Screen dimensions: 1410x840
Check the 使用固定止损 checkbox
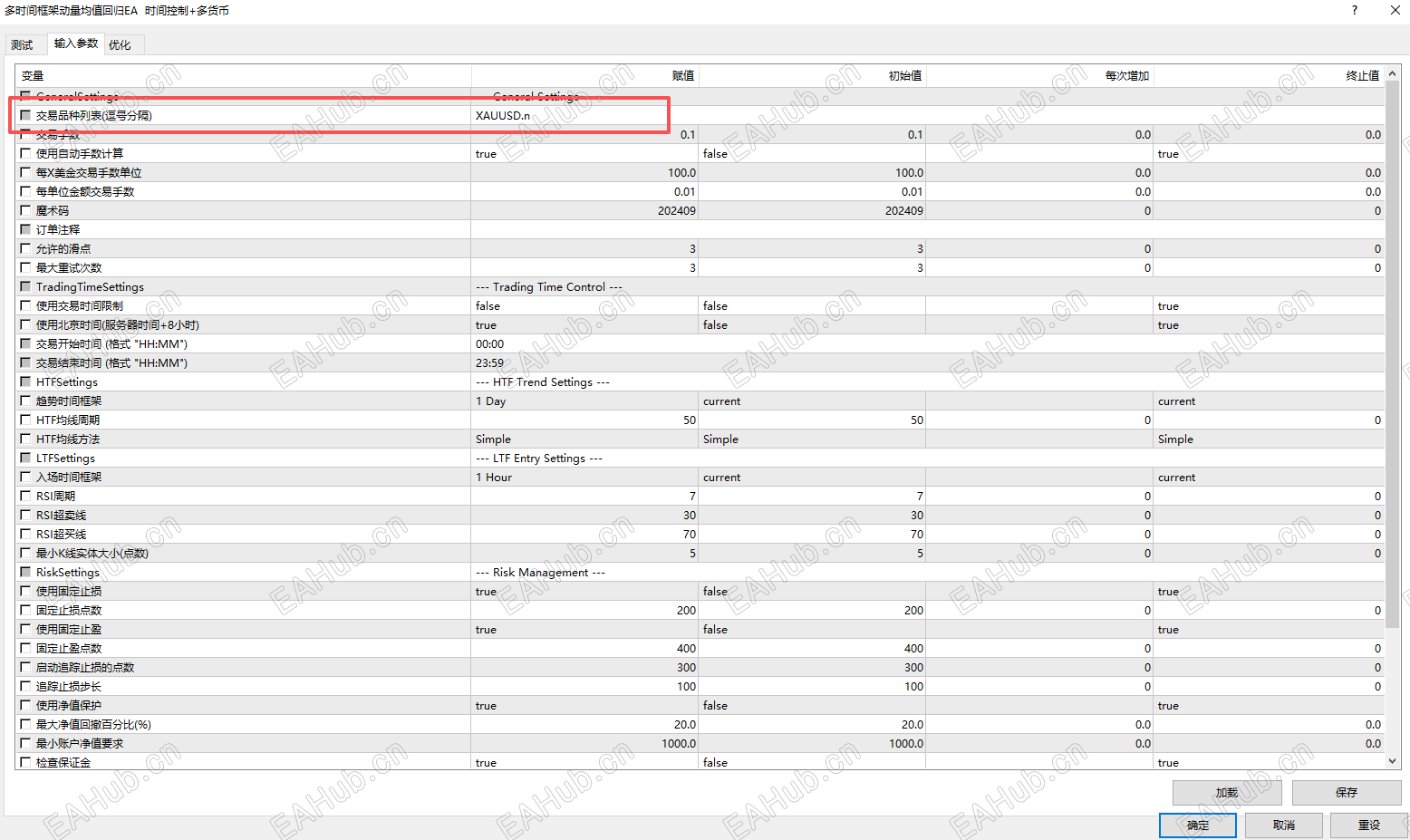25,591
